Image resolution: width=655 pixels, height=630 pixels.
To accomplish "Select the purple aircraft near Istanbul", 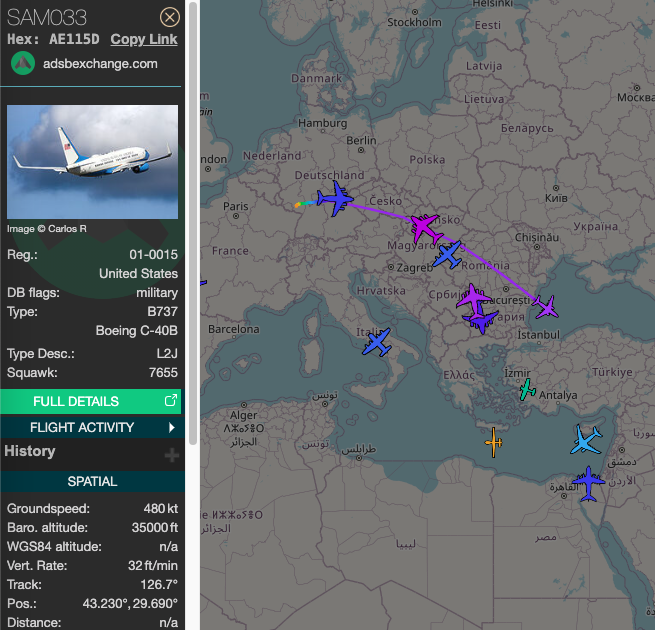I will (545, 306).
